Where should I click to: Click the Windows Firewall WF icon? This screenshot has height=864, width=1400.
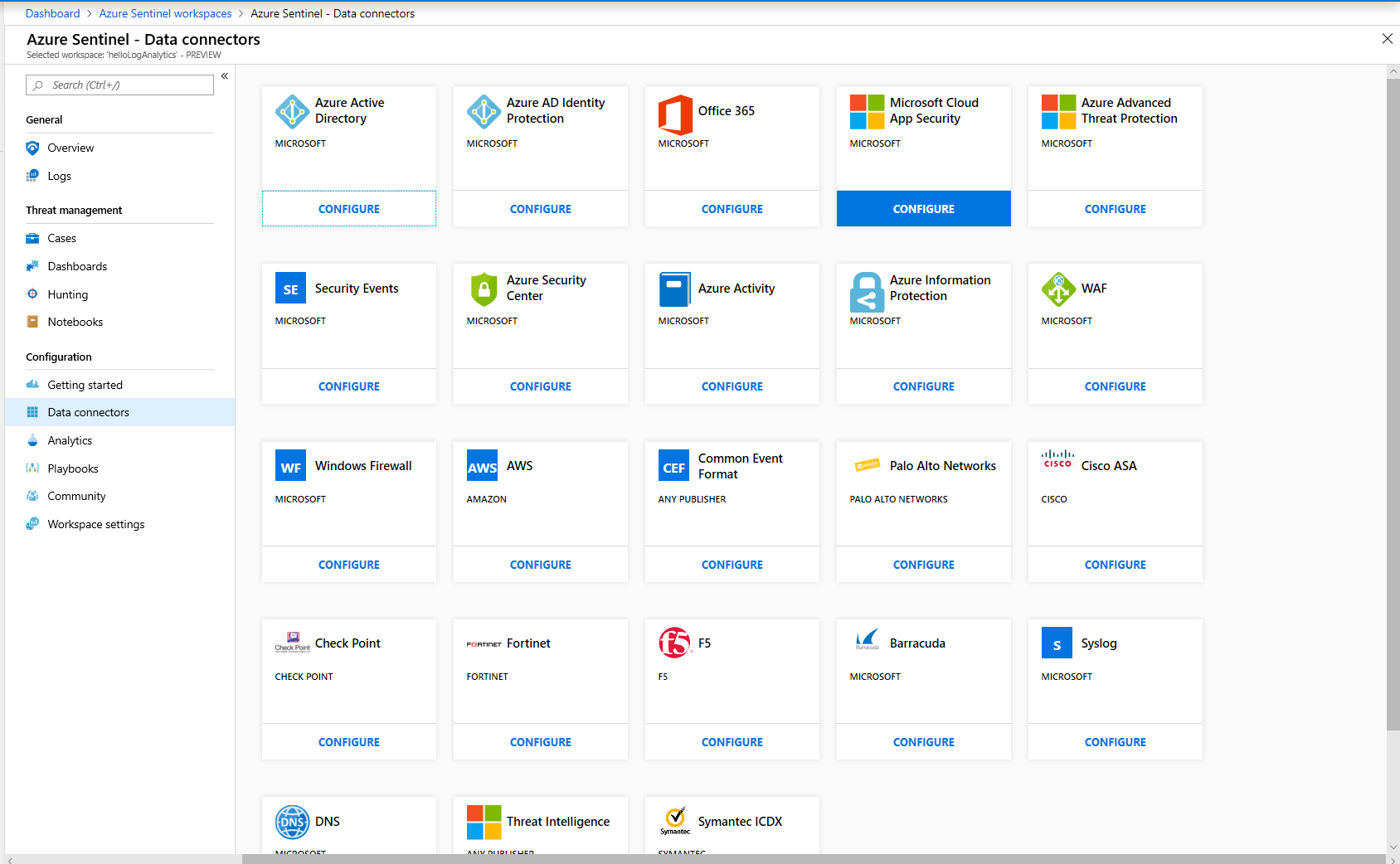(291, 466)
